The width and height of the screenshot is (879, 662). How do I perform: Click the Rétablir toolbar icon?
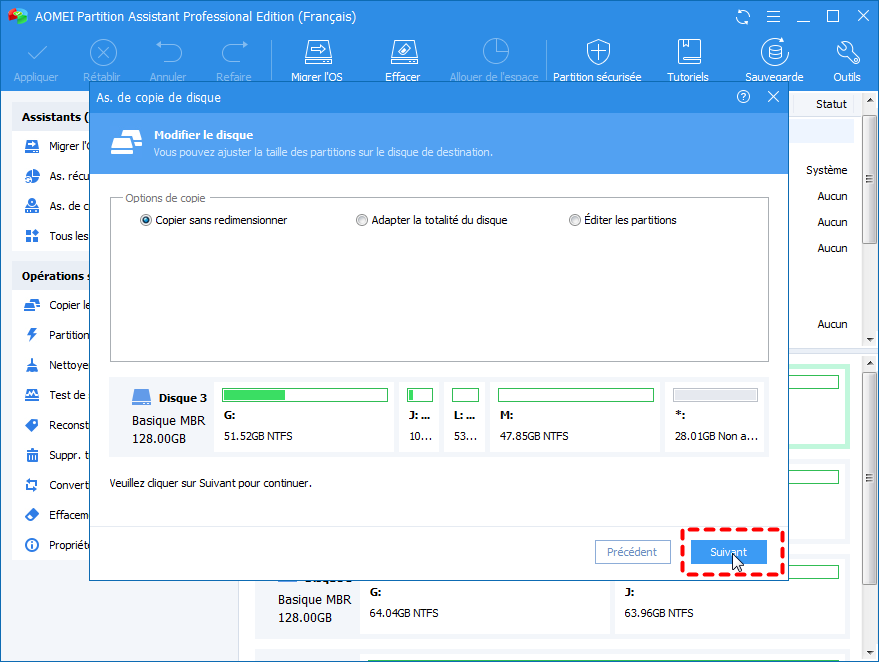[103, 53]
